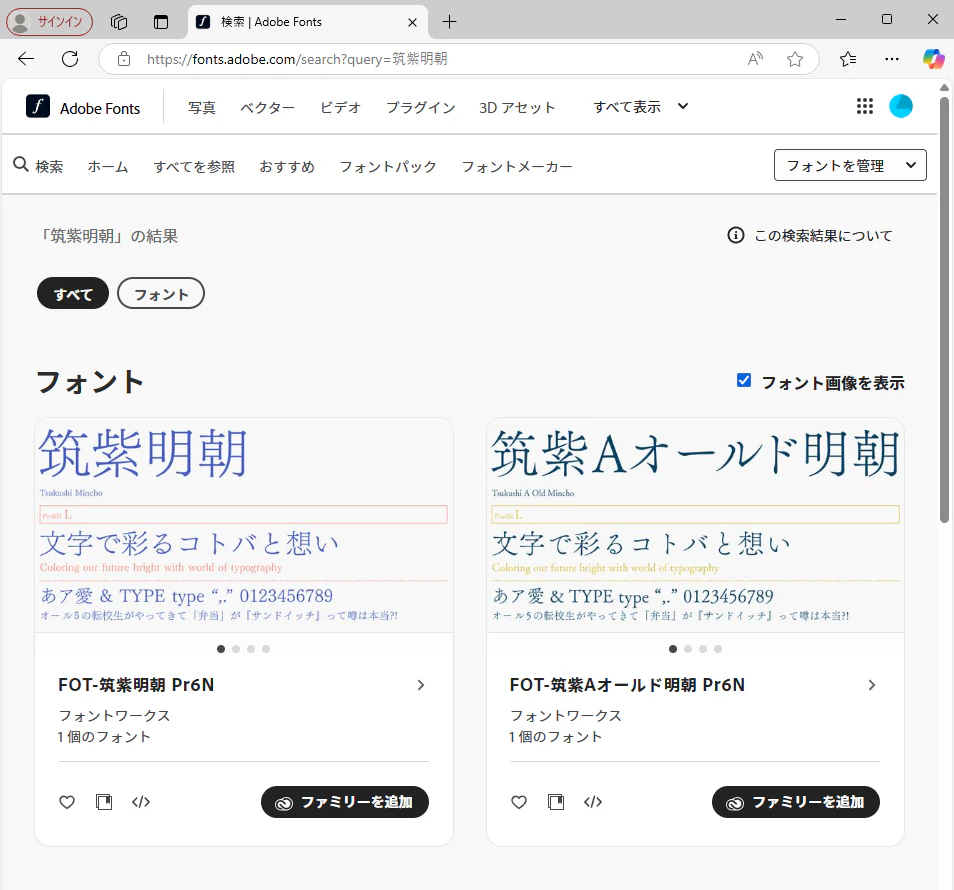
Task: Select the すべて filter pill
Action: [x=73, y=294]
